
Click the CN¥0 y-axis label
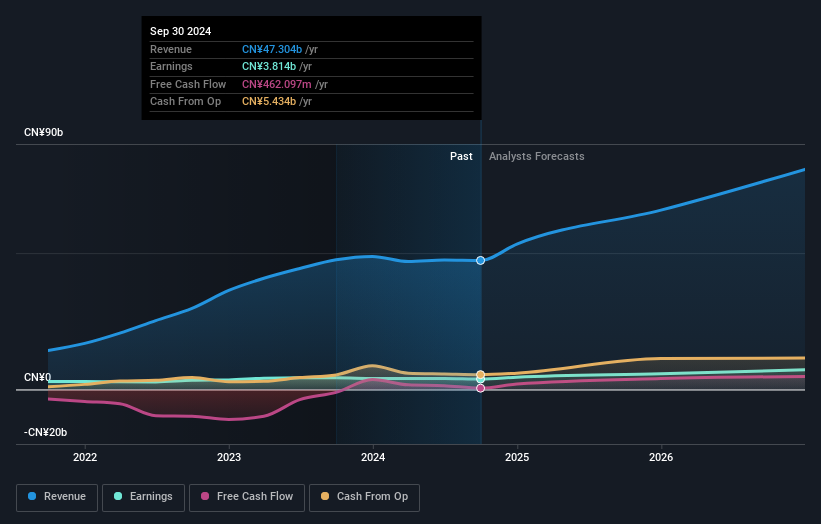click(x=37, y=377)
